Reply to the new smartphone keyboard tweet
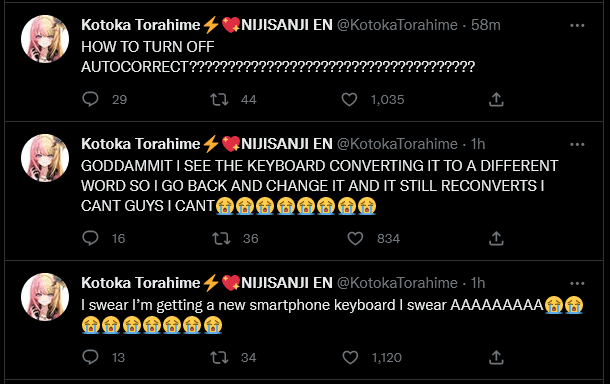The image size is (610, 384). [x=90, y=357]
